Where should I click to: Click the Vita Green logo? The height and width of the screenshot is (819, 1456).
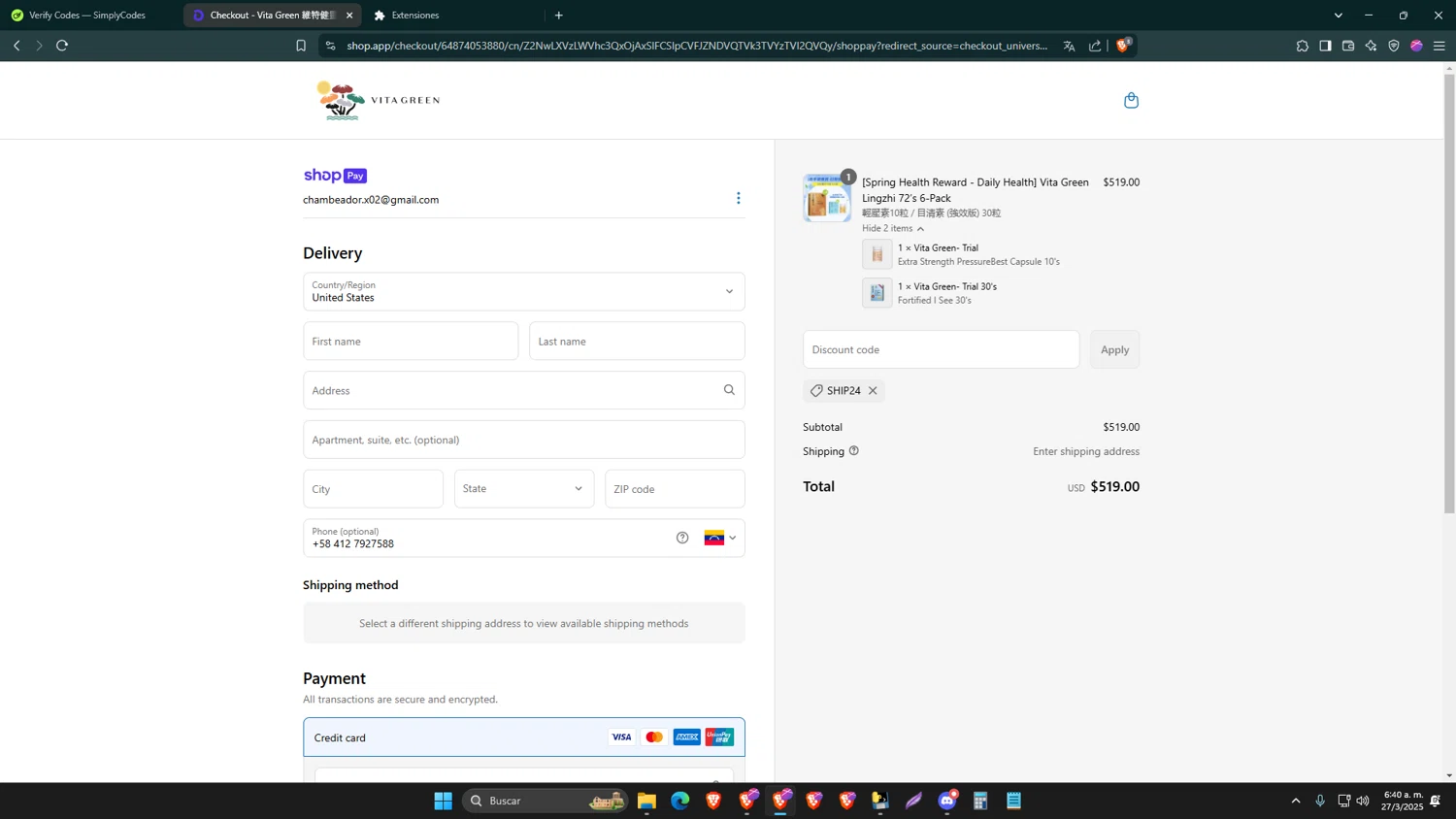378,100
